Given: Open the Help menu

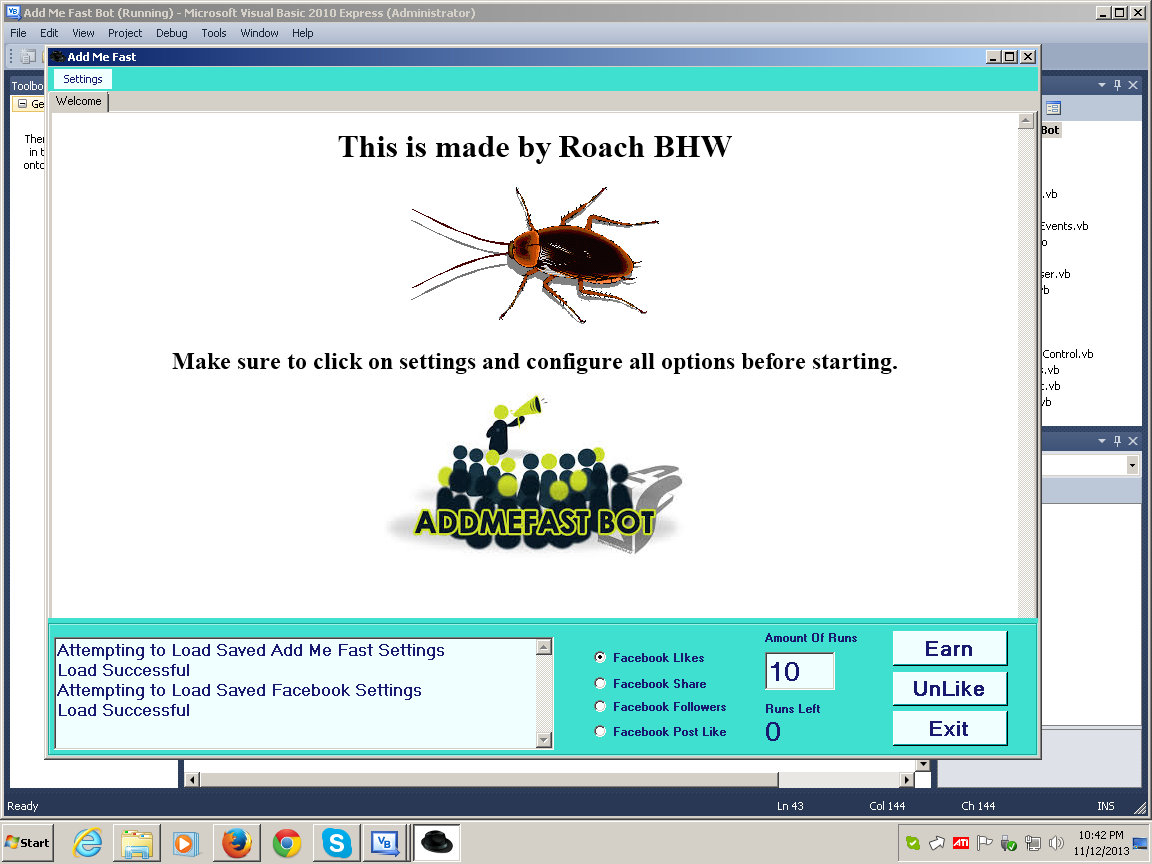Looking at the screenshot, I should pos(303,33).
